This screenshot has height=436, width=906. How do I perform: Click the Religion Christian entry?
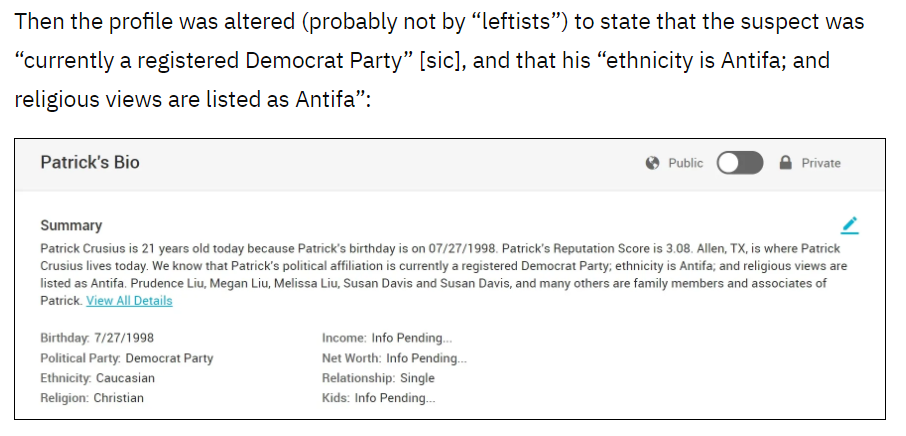tap(92, 398)
